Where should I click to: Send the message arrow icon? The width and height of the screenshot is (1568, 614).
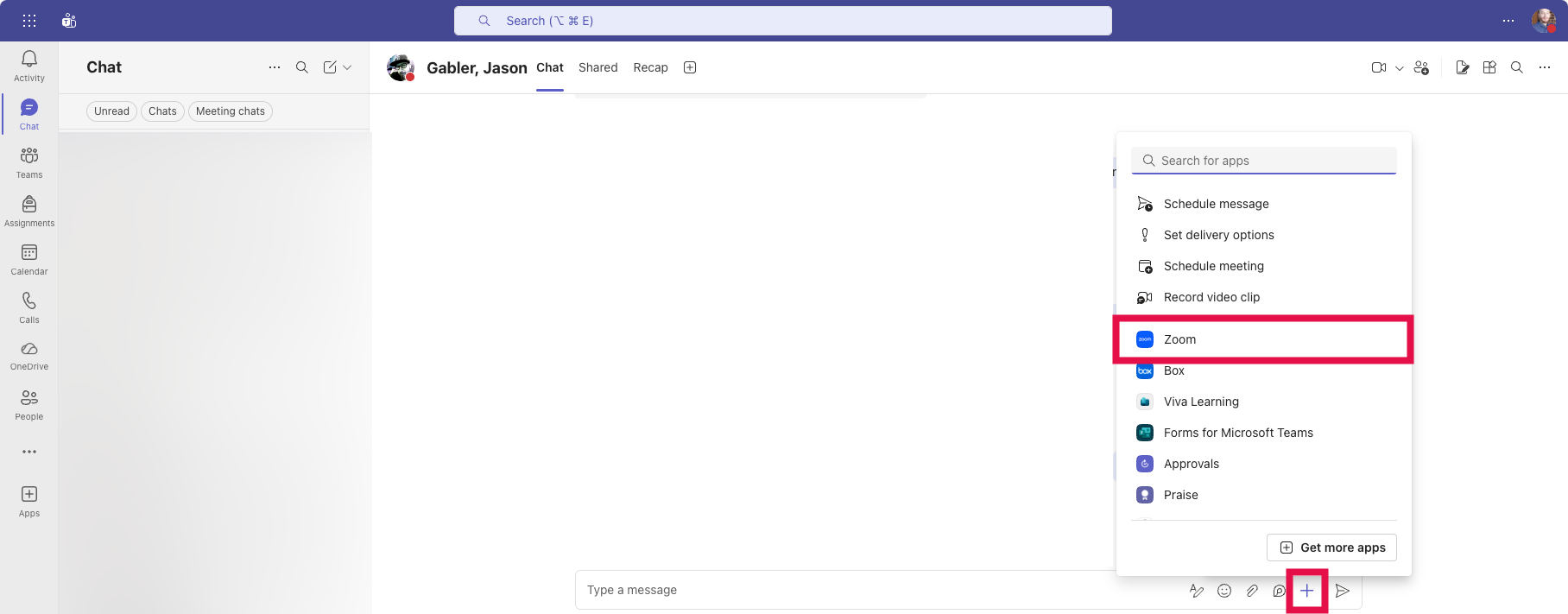tap(1343, 591)
